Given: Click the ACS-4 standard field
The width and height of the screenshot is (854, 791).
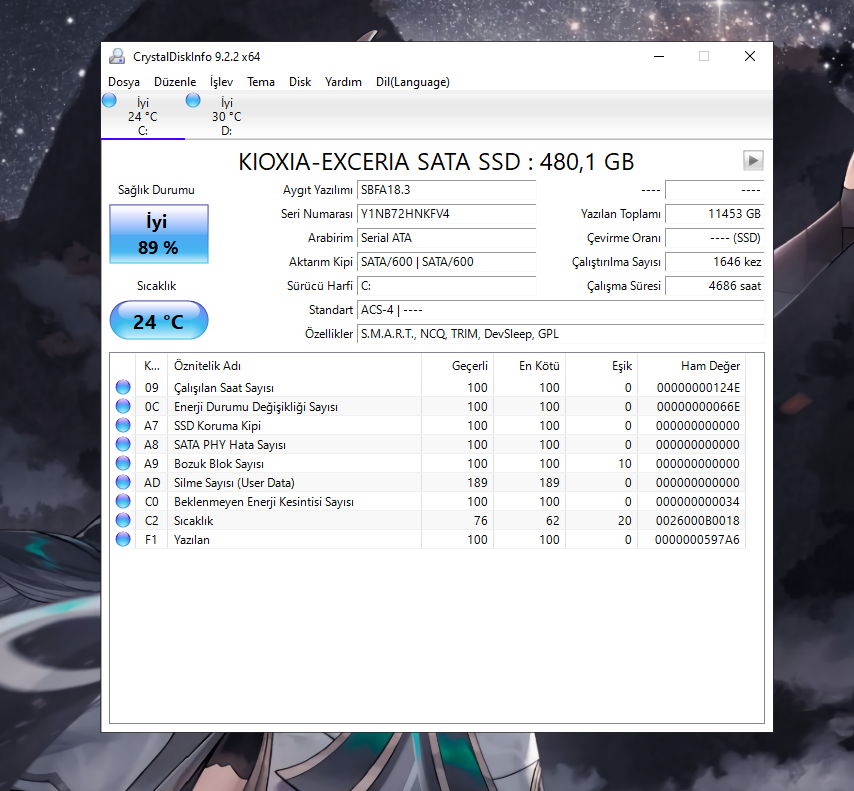Looking at the screenshot, I should pos(560,309).
